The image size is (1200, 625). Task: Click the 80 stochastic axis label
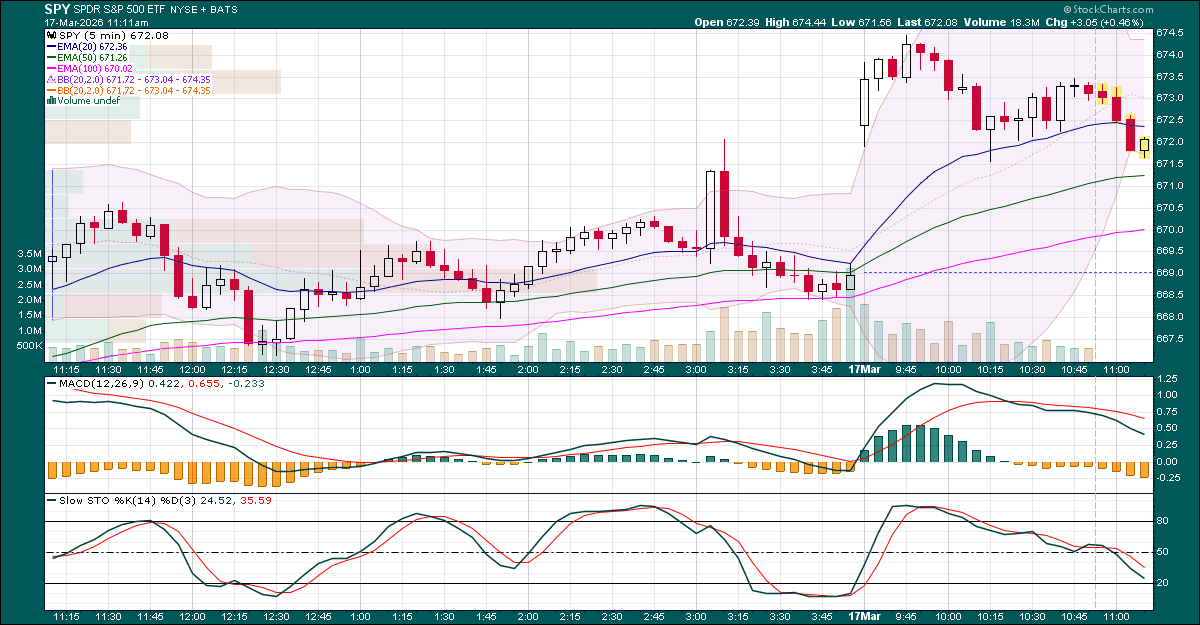pos(1163,521)
